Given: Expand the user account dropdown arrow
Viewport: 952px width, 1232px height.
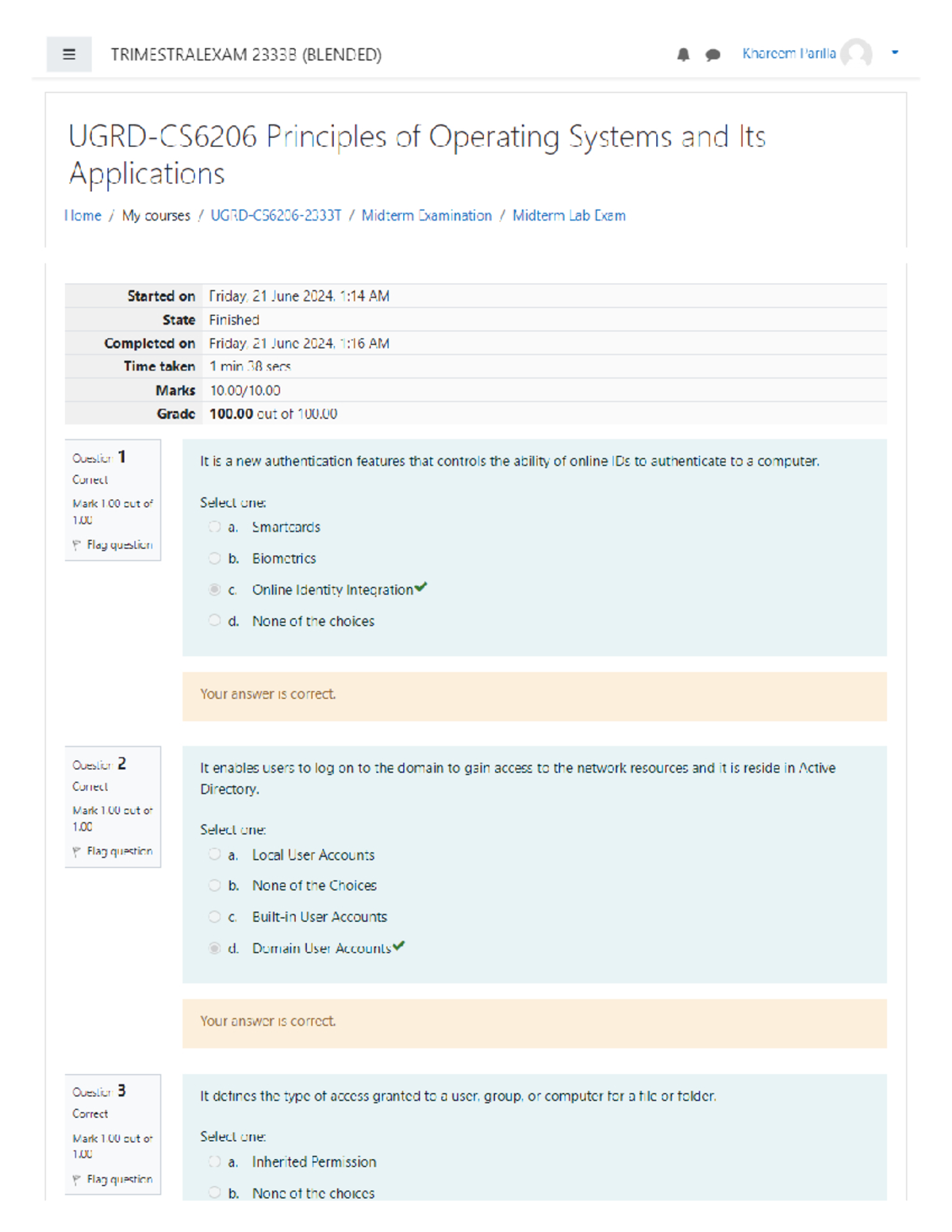Looking at the screenshot, I should point(895,52).
